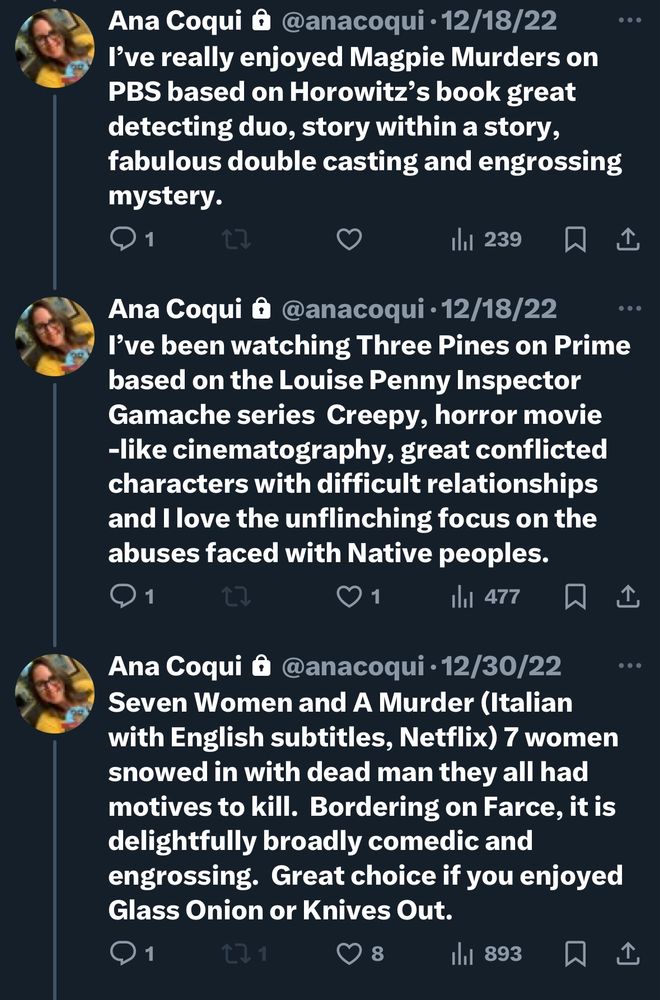Like the Three Pines tweet
The image size is (660, 1000).
pyautogui.click(x=348, y=597)
